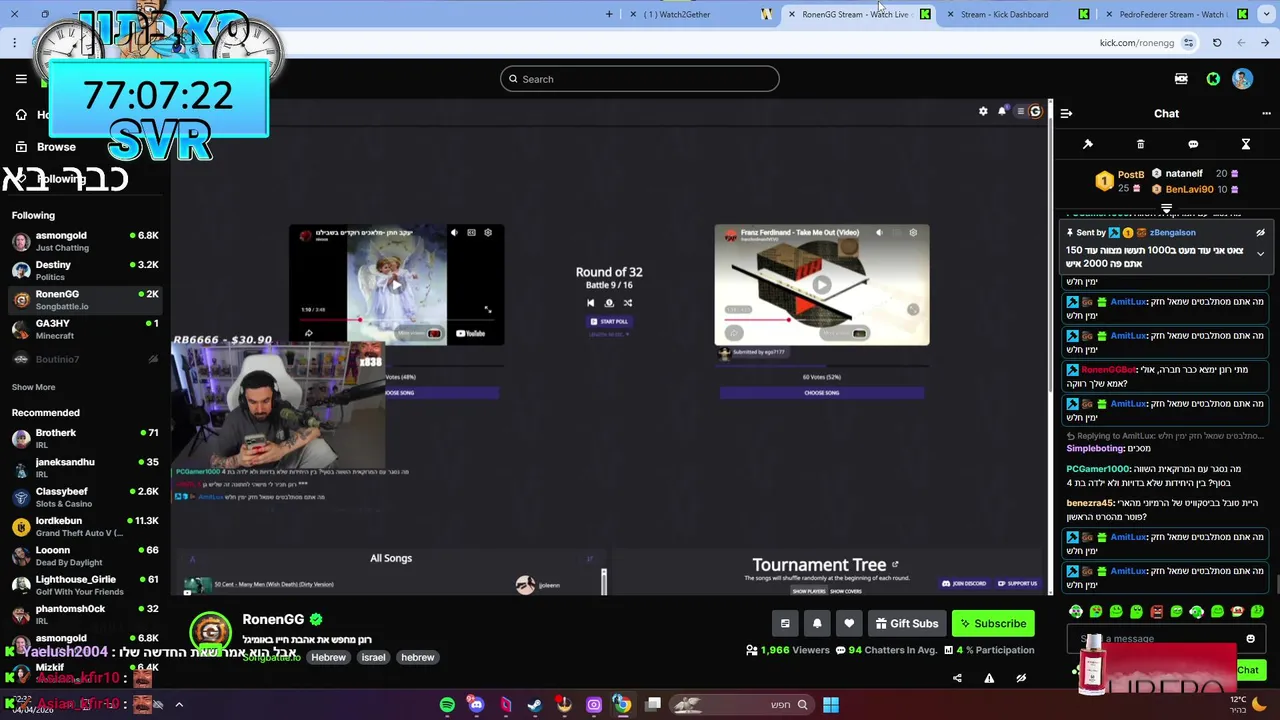Viewport: 1280px width, 720px height.
Task: Open asmongold Just Chatting following channel
Action: 85,241
